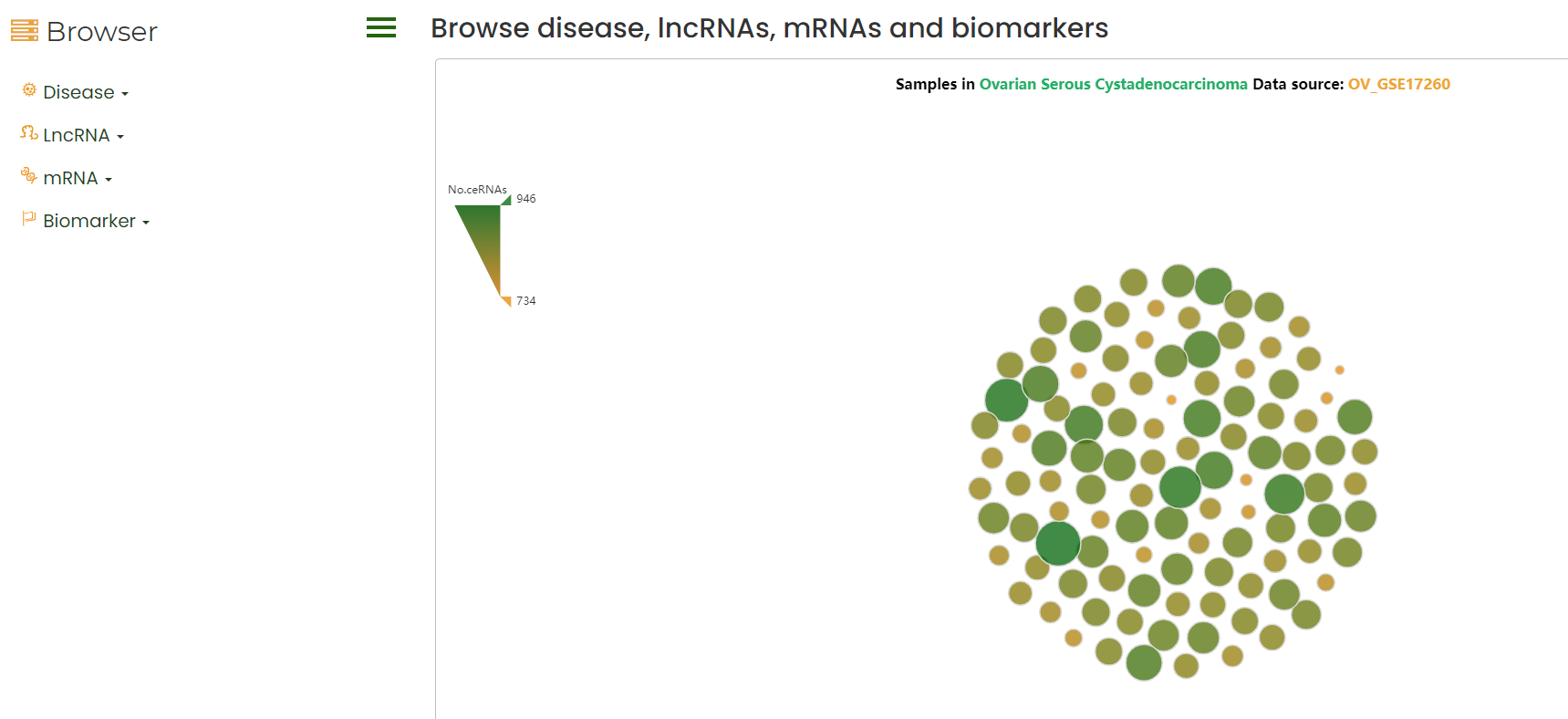Screen dimensions: 1568x719
Task: Toggle the sidebar with the hamburger icon
Action: (x=381, y=28)
